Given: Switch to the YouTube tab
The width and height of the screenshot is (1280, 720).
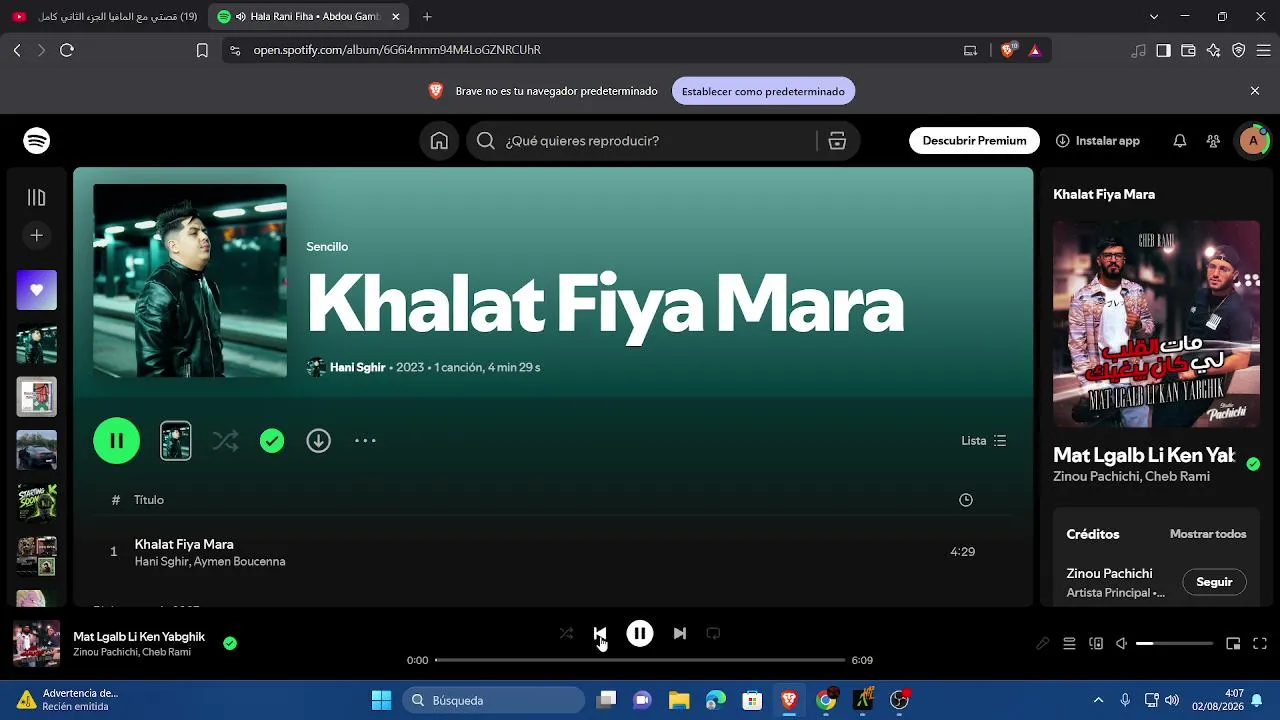Looking at the screenshot, I should [105, 16].
